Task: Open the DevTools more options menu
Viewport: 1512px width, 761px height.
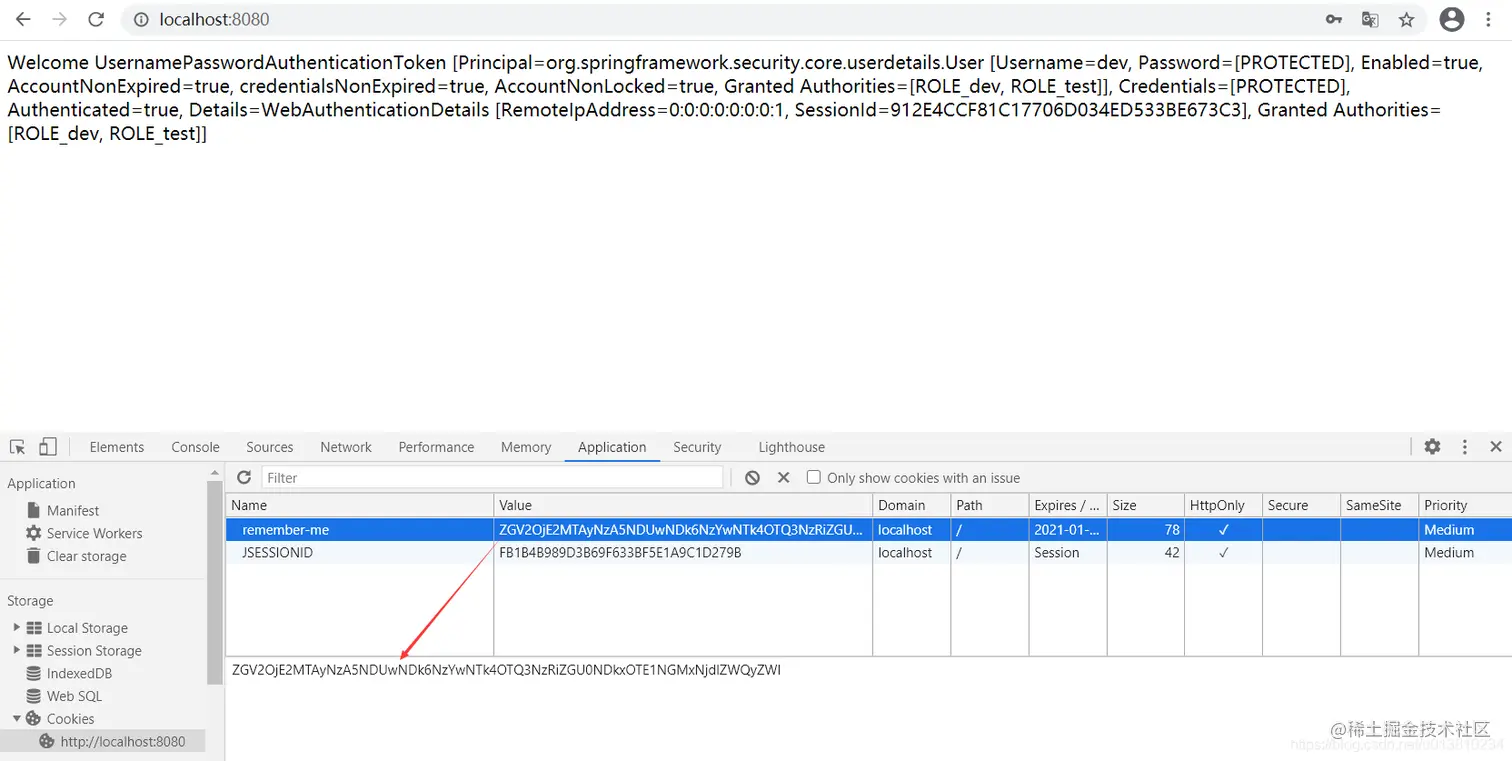Action: [1464, 447]
